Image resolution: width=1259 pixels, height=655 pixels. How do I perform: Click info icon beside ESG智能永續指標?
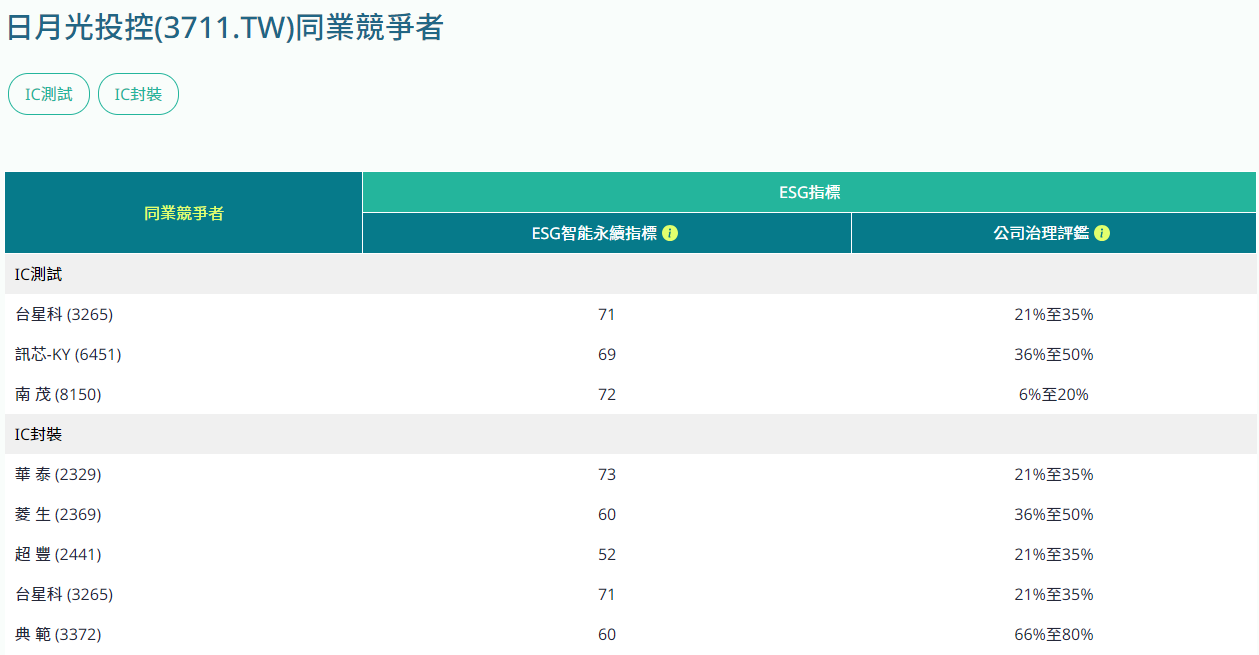tap(670, 233)
